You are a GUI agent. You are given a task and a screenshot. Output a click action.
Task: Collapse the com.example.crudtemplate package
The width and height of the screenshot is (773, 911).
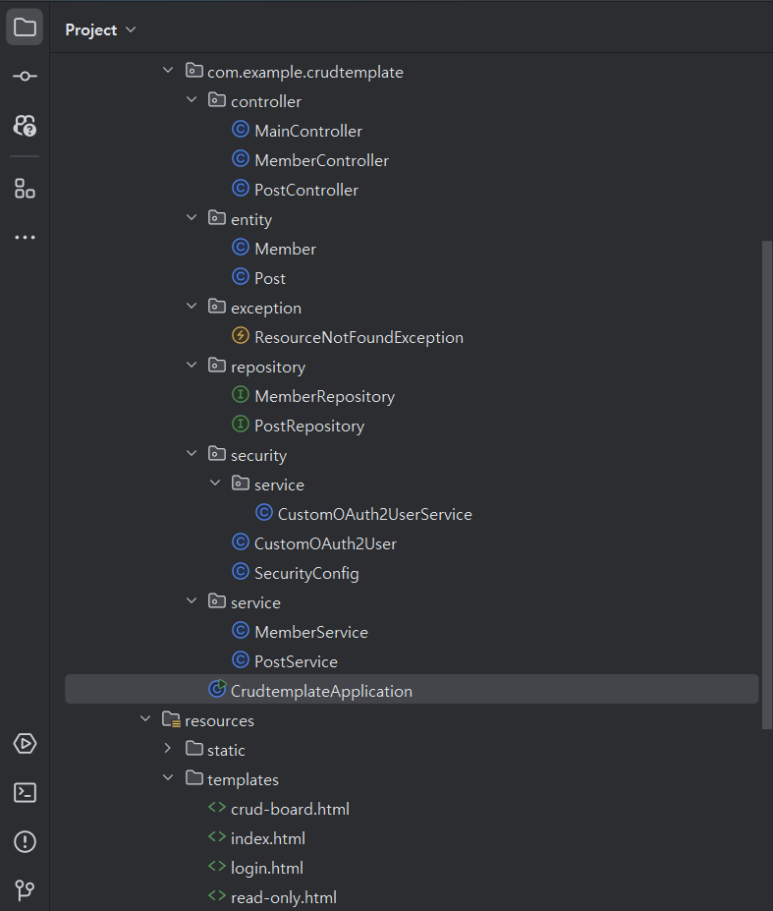click(x=168, y=70)
